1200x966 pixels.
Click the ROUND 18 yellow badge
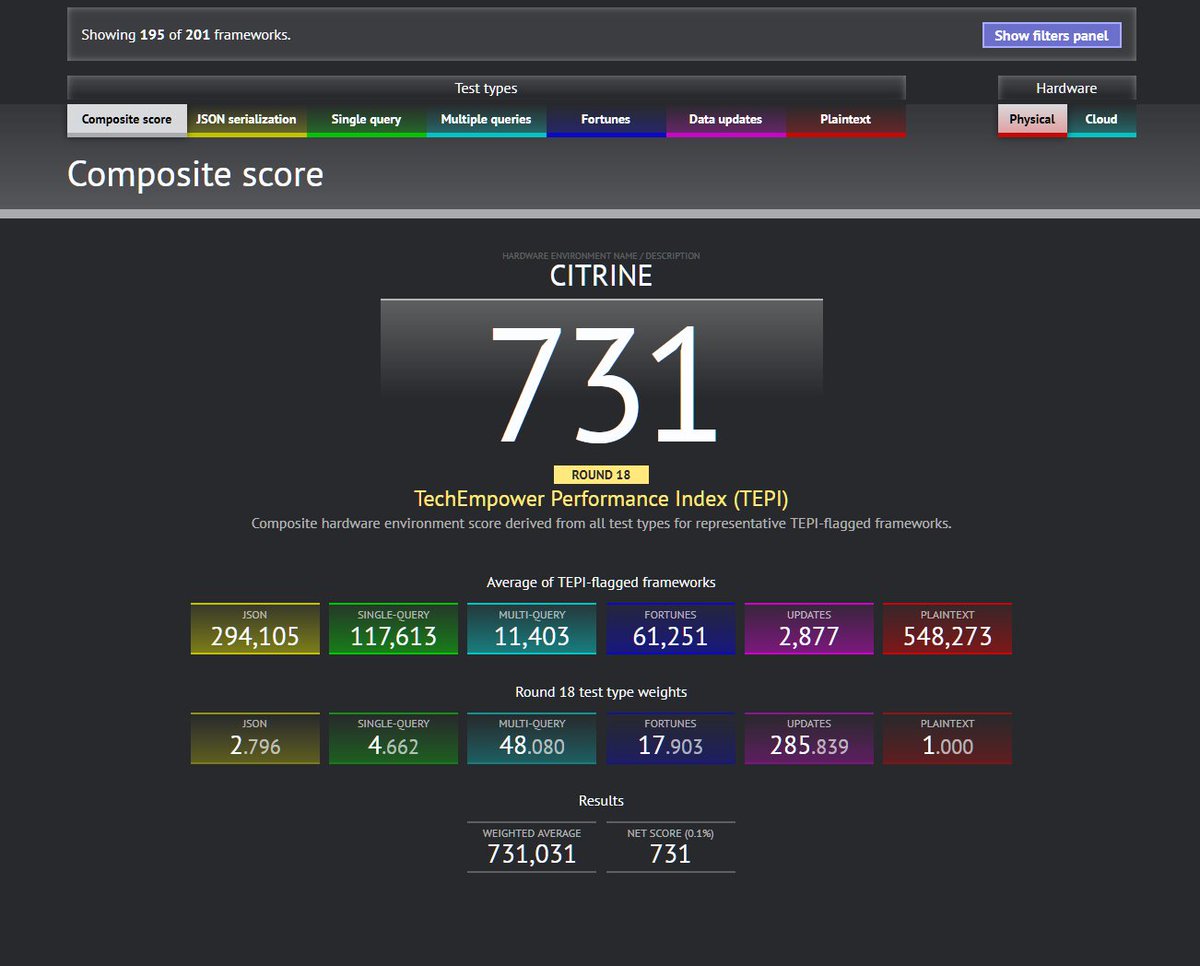[x=601, y=475]
